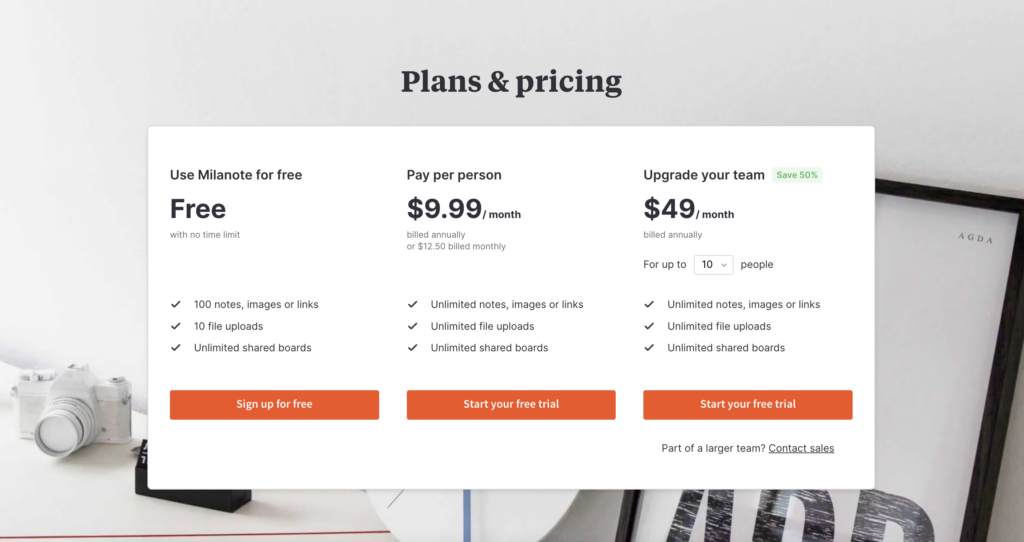Start free trial for Upgrade your team plan
The width and height of the screenshot is (1024, 542).
pos(748,404)
